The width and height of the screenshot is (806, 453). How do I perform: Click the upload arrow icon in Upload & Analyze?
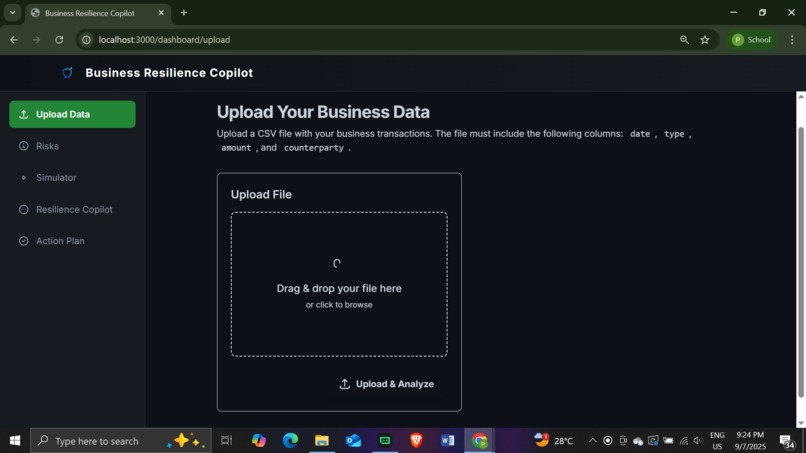[x=344, y=384]
